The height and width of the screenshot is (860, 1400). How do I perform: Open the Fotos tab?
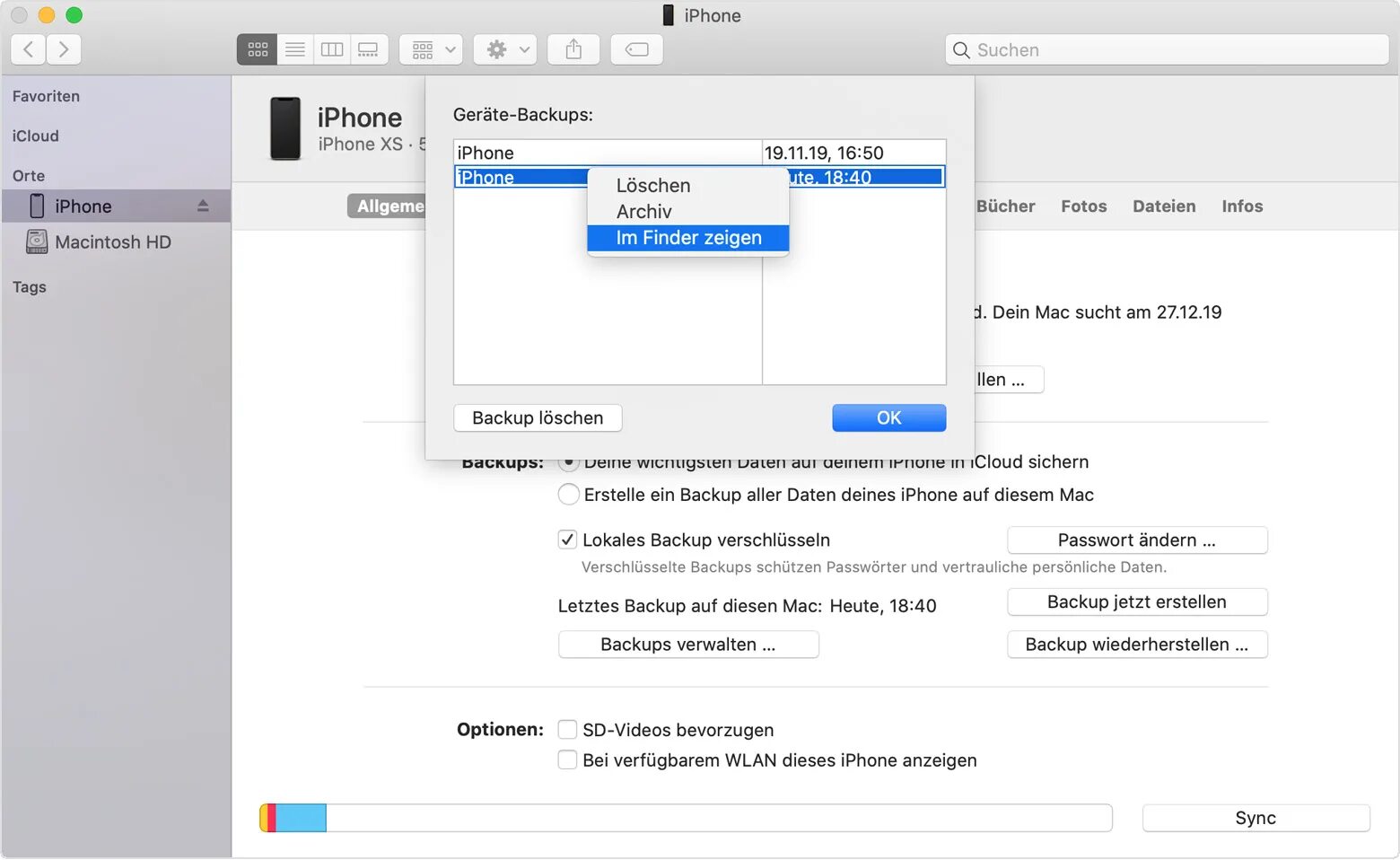(1083, 206)
